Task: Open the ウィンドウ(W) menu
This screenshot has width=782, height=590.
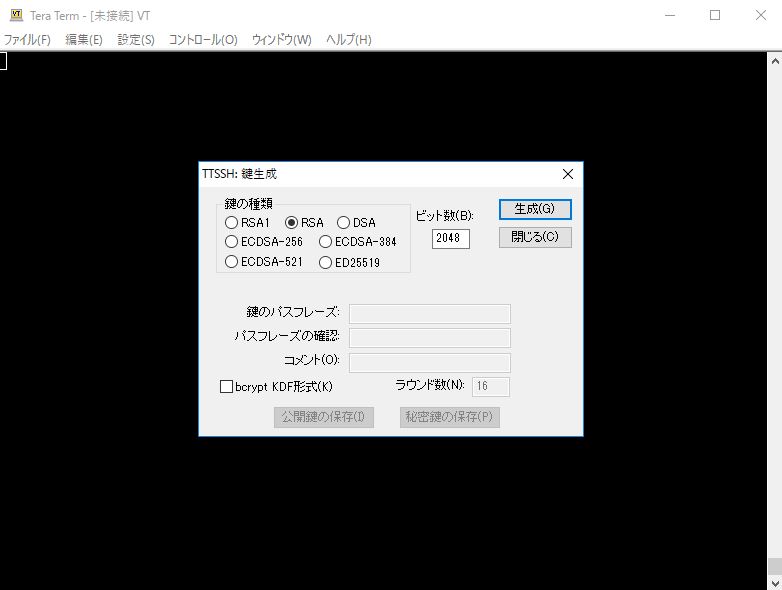Action: coord(281,39)
